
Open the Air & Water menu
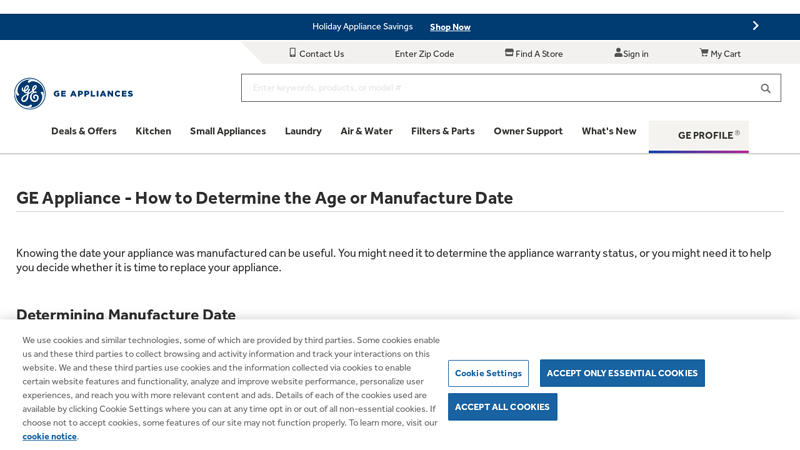click(x=366, y=131)
